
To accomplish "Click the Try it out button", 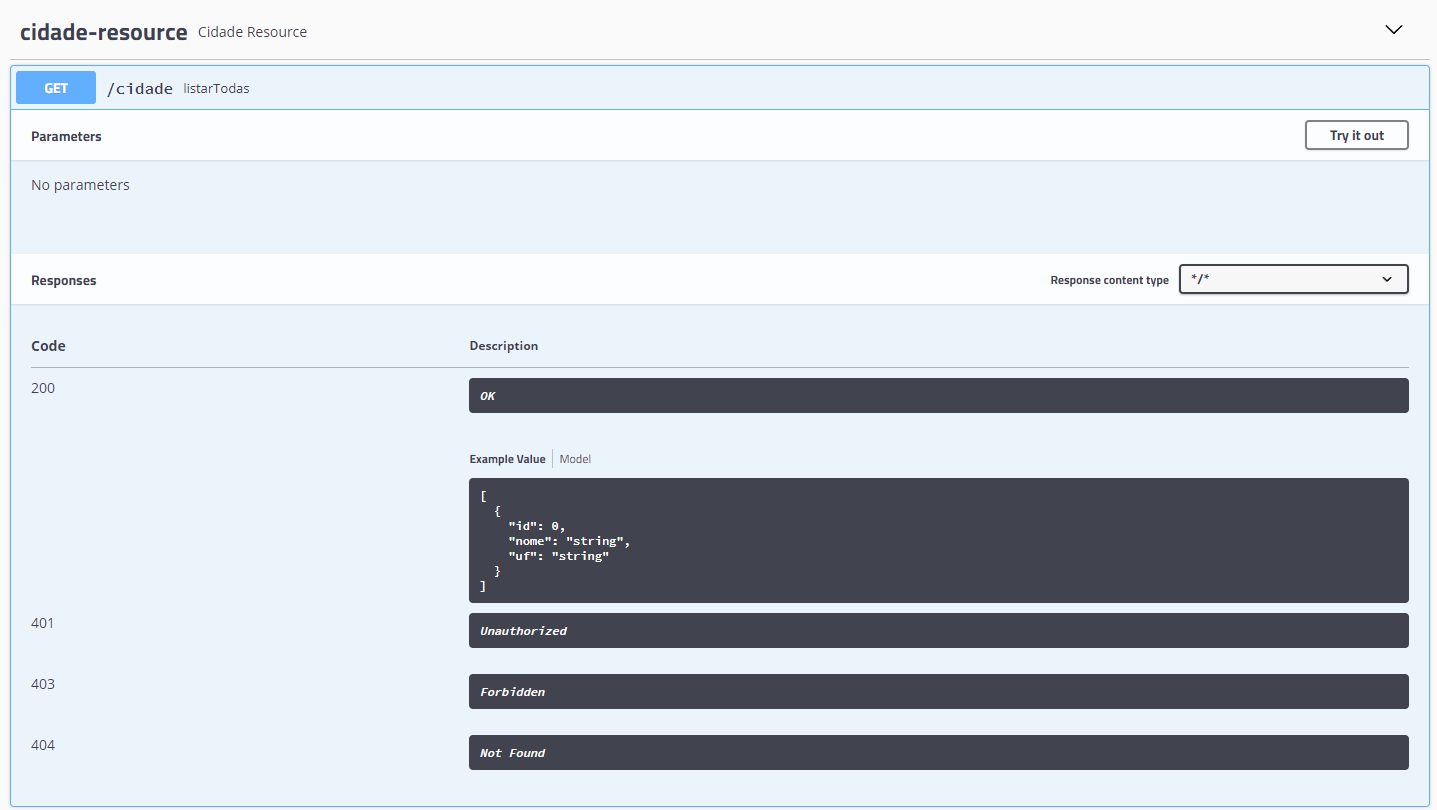I will (x=1356, y=134).
